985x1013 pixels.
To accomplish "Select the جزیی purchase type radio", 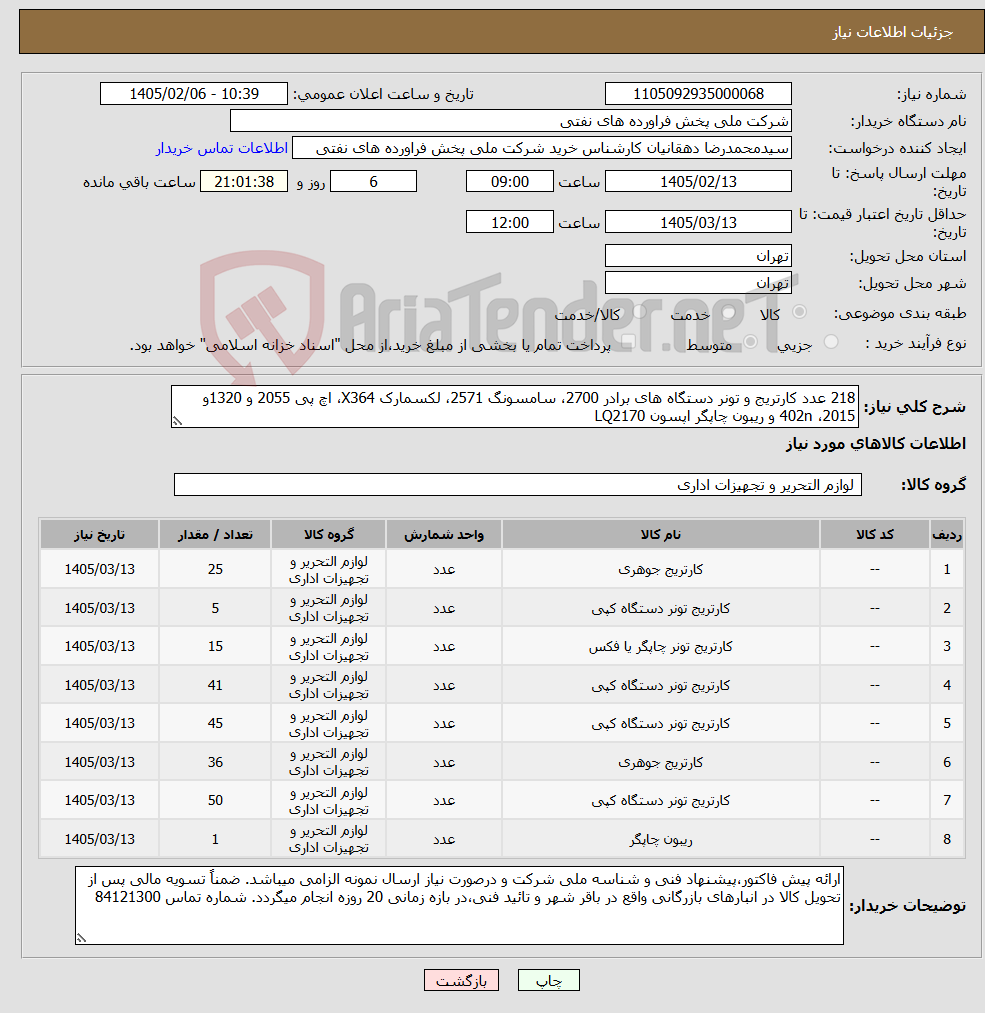I will click(x=831, y=341).
